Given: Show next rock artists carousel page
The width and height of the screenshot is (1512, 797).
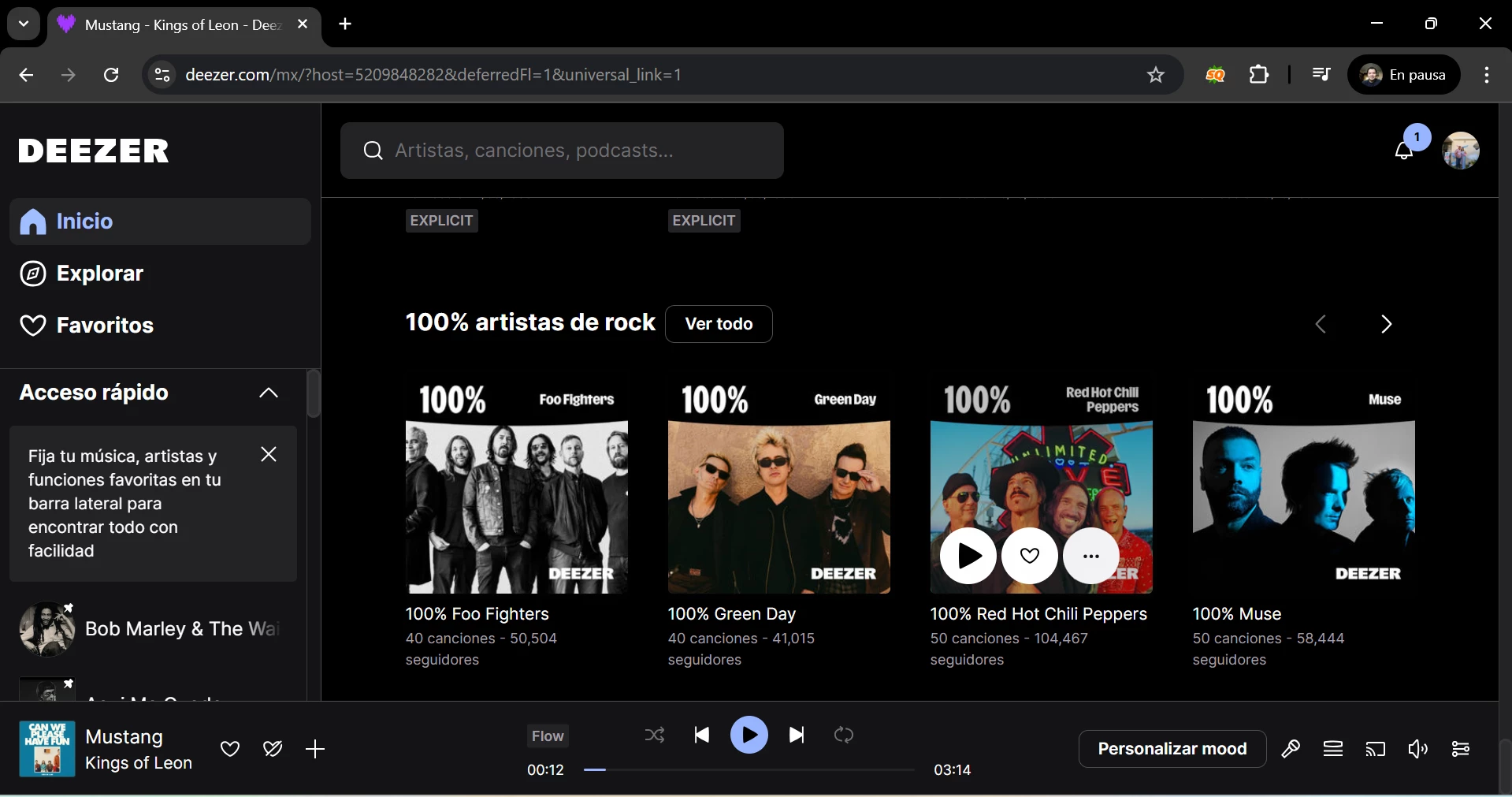Looking at the screenshot, I should click(x=1386, y=324).
